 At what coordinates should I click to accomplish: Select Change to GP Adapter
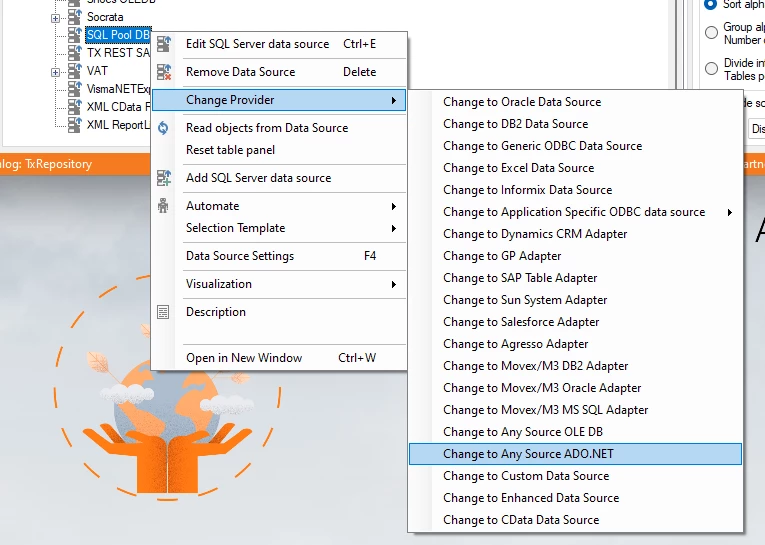[575, 256]
